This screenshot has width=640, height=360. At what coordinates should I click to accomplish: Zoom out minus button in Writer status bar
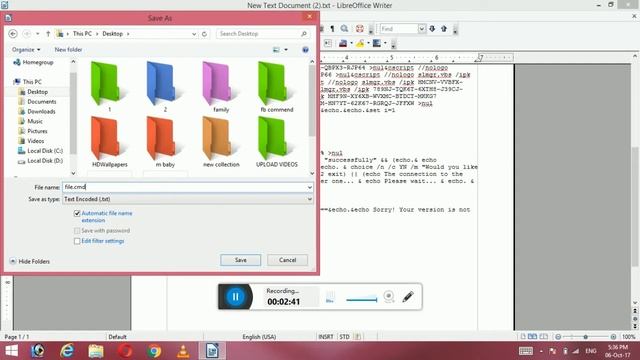558,337
